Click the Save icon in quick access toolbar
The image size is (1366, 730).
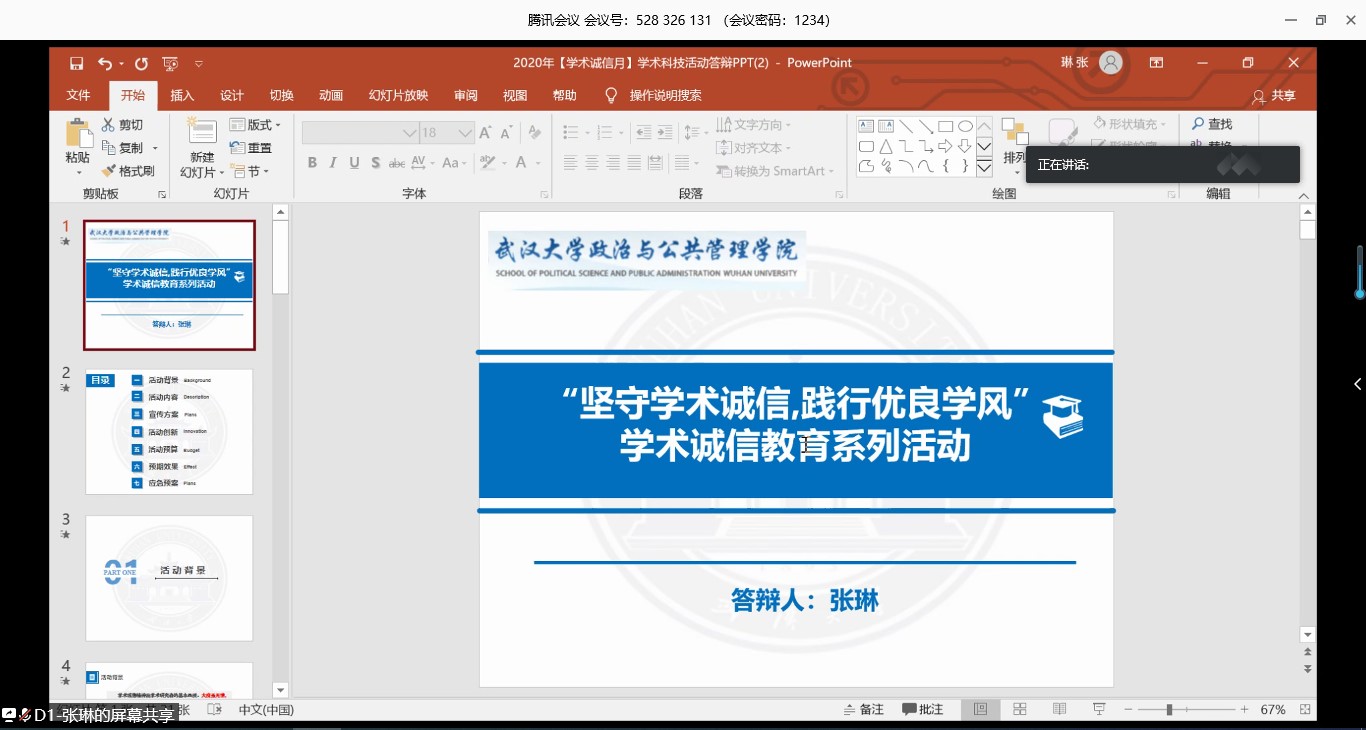point(77,63)
